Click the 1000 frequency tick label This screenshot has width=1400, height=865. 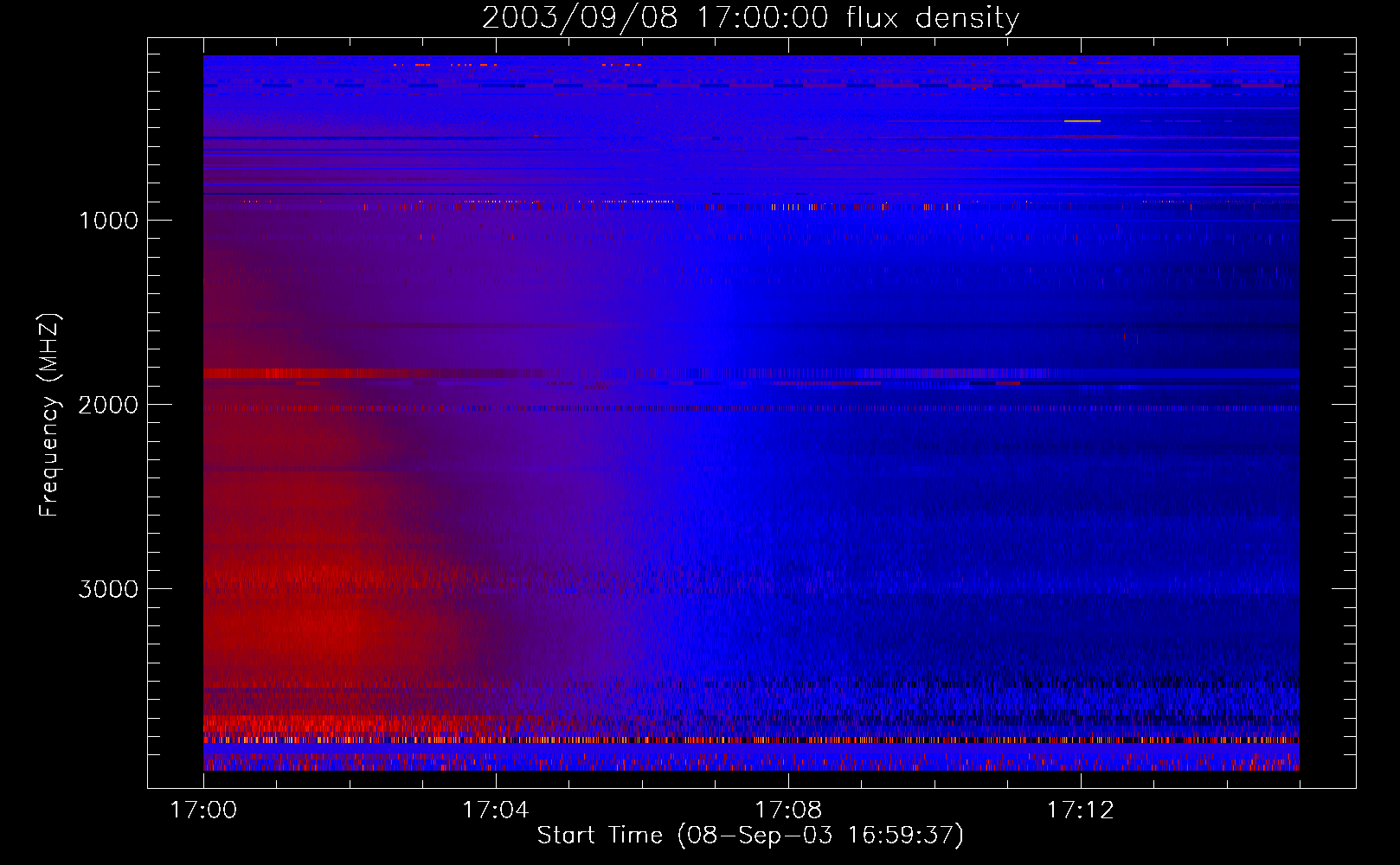coord(109,221)
